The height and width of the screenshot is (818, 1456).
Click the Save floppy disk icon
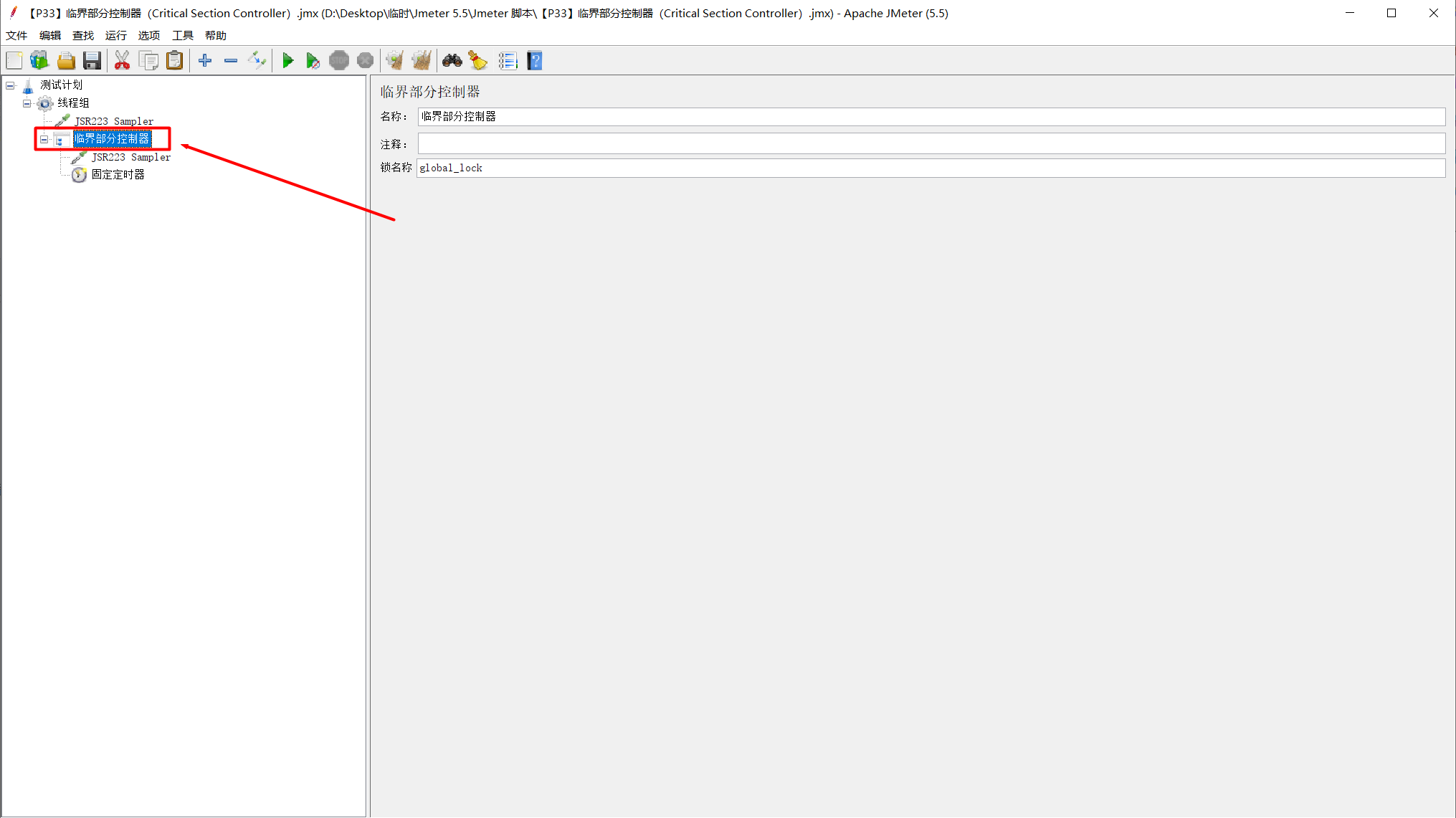[x=92, y=61]
